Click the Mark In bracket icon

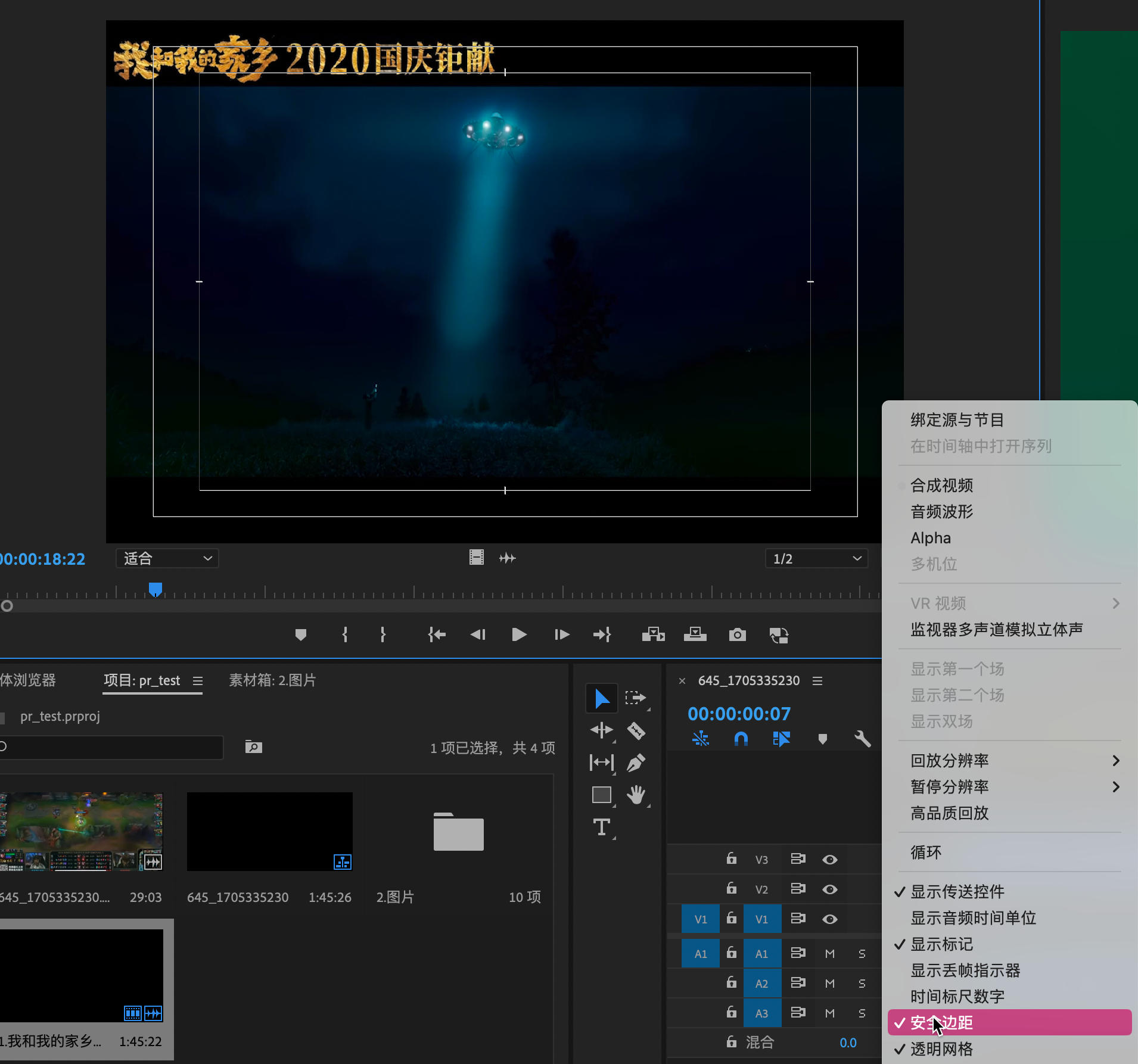coord(345,635)
